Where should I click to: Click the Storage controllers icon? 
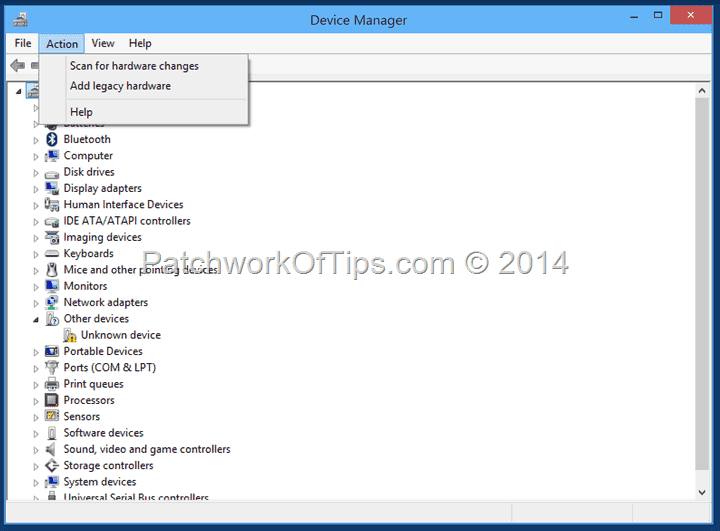pyautogui.click(x=52, y=465)
